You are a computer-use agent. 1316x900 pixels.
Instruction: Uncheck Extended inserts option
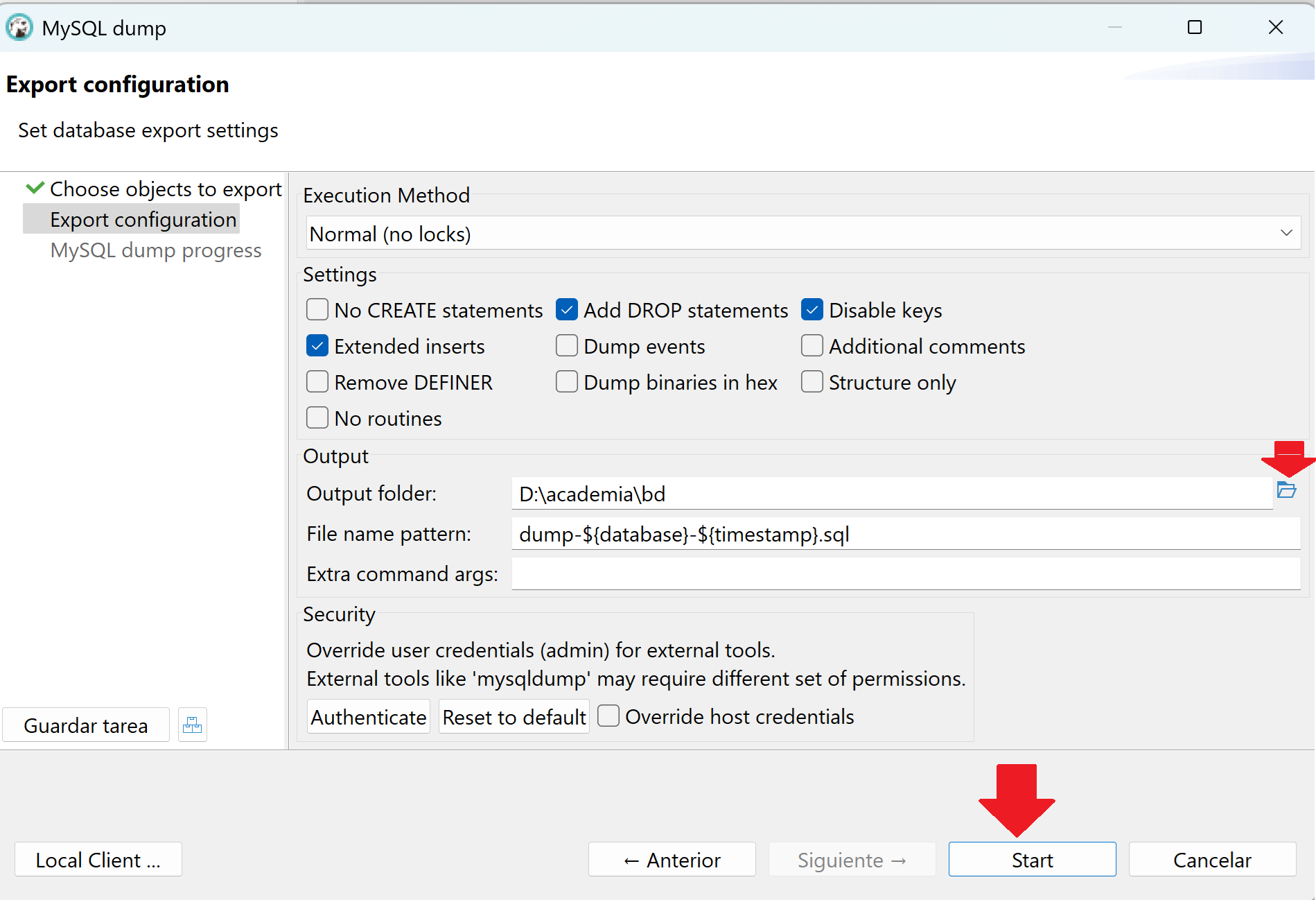(317, 345)
